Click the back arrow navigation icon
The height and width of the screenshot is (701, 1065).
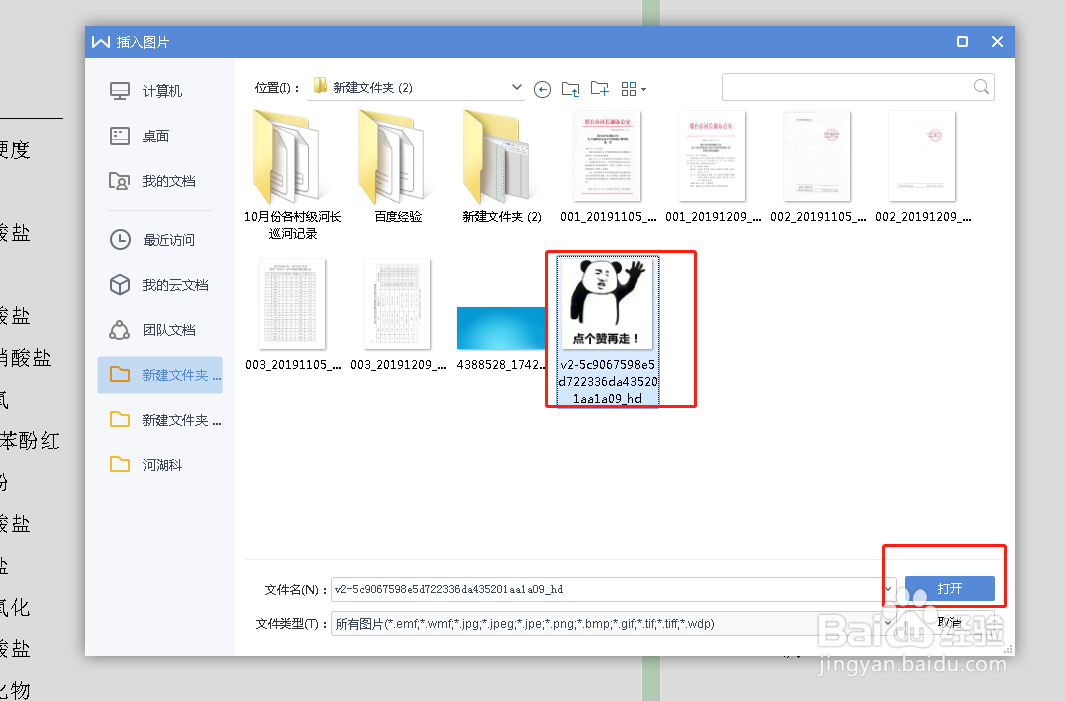click(x=542, y=89)
